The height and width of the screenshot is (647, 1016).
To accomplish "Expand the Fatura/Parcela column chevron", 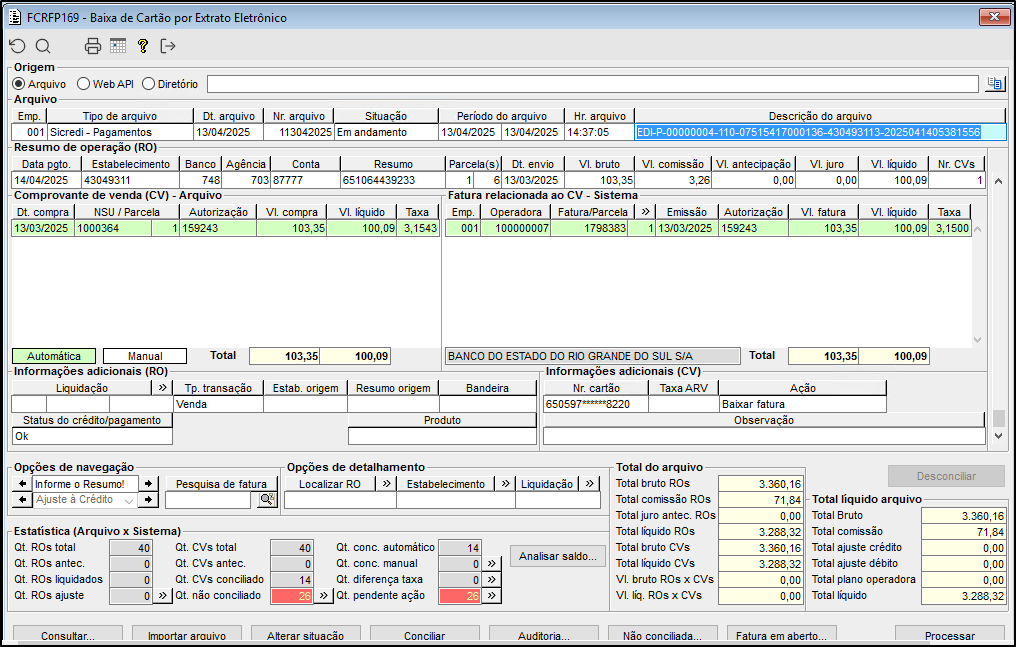I will pyautogui.click(x=645, y=212).
